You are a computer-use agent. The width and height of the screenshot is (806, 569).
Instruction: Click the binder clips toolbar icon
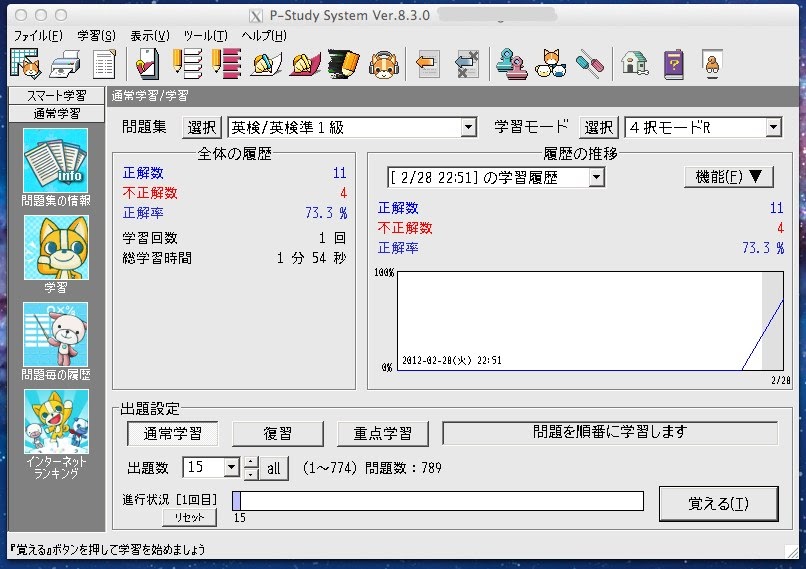coord(512,64)
